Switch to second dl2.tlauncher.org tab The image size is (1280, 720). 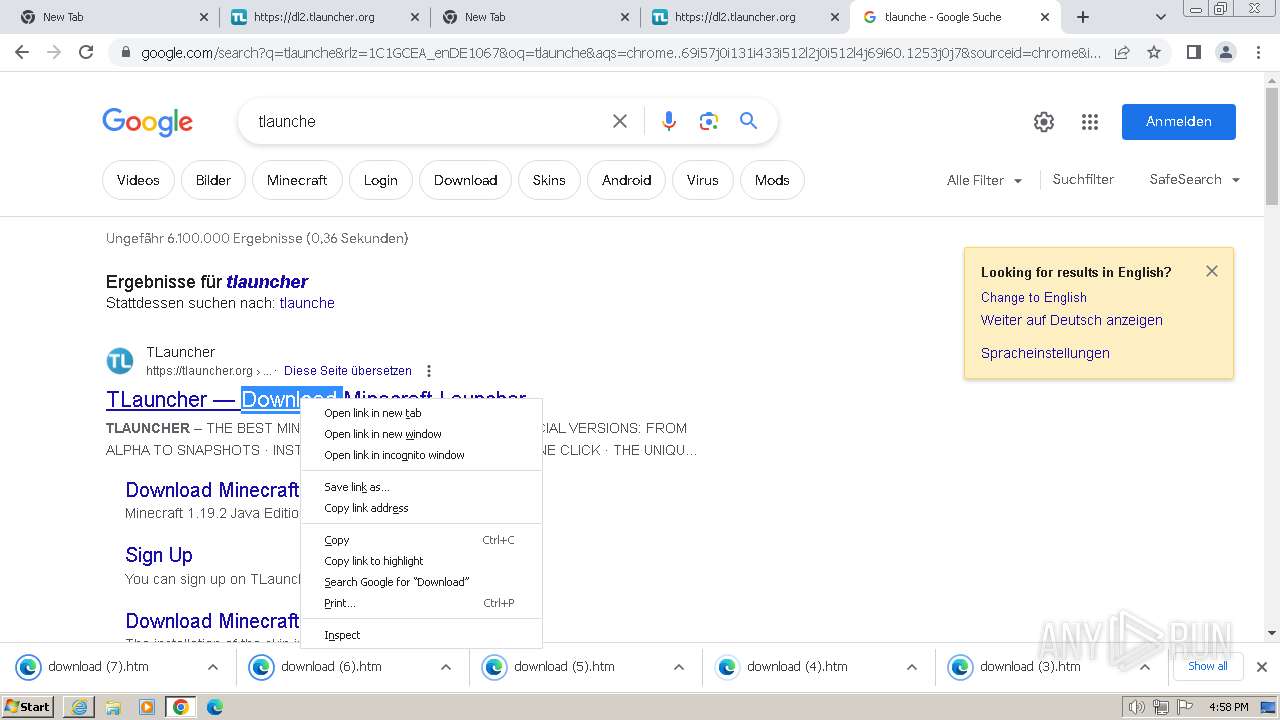(x=745, y=17)
